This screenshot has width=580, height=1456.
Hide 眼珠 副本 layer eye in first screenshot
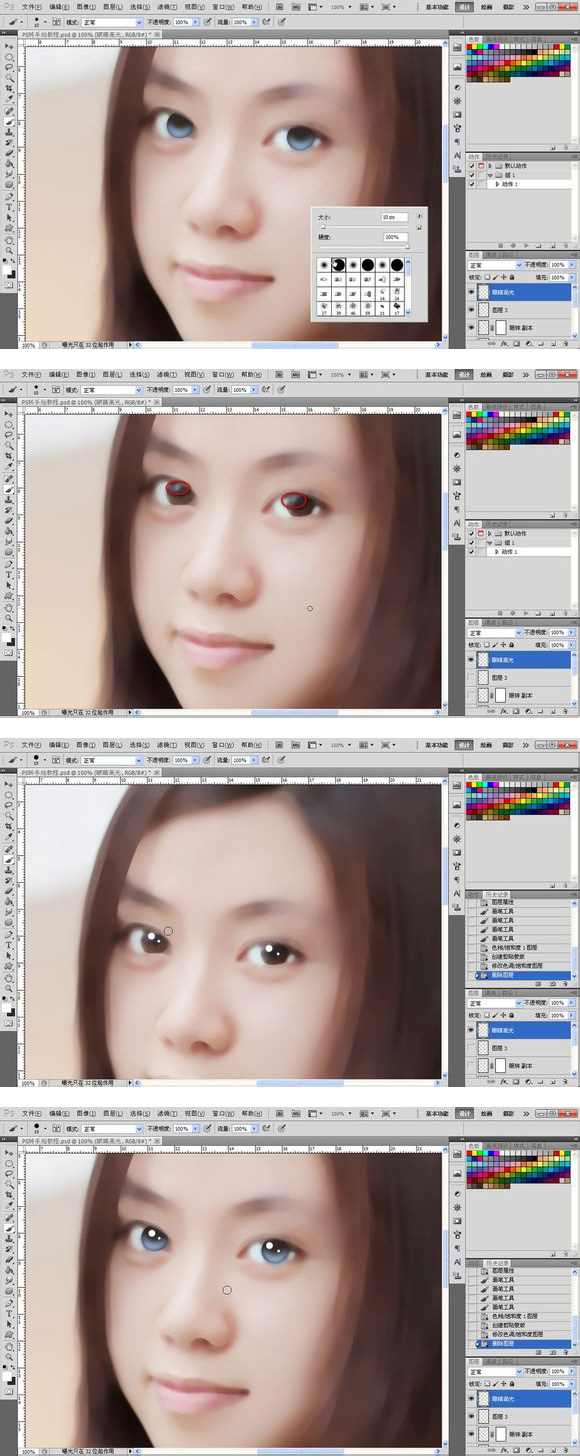click(471, 328)
